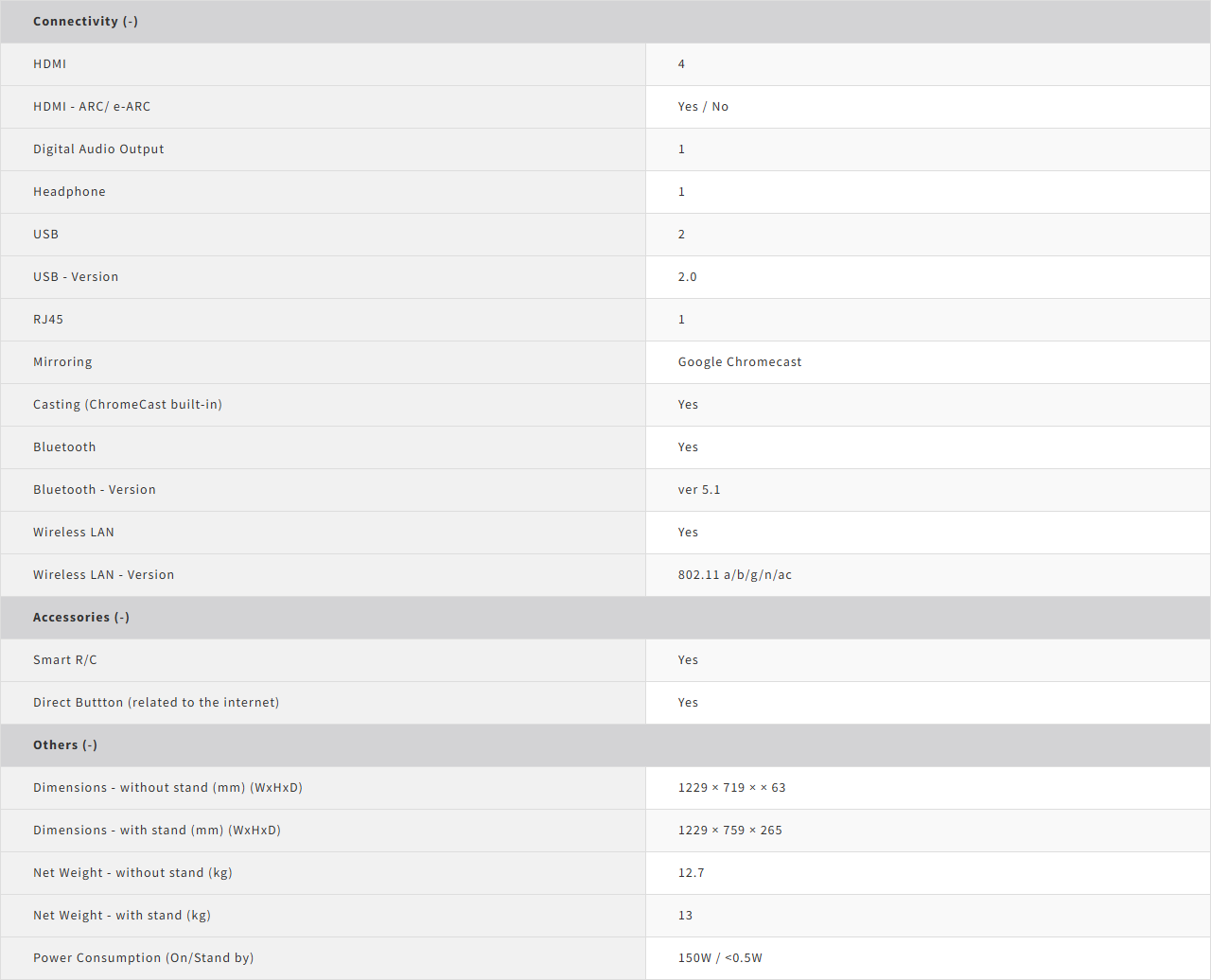Viewport: 1211px width, 980px height.
Task: Select the USB - Version row label
Action: 76,276
